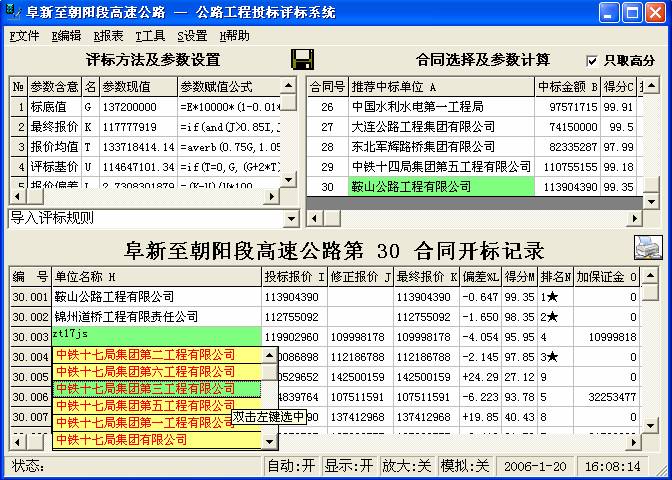
Task: Click the up arrow of the bid record scrollbar
Action: pyautogui.click(x=651, y=276)
